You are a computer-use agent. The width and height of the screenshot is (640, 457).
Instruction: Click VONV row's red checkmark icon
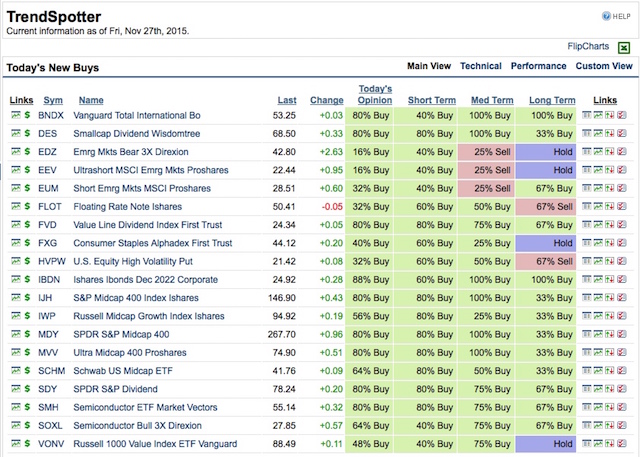pyautogui.click(x=622, y=443)
